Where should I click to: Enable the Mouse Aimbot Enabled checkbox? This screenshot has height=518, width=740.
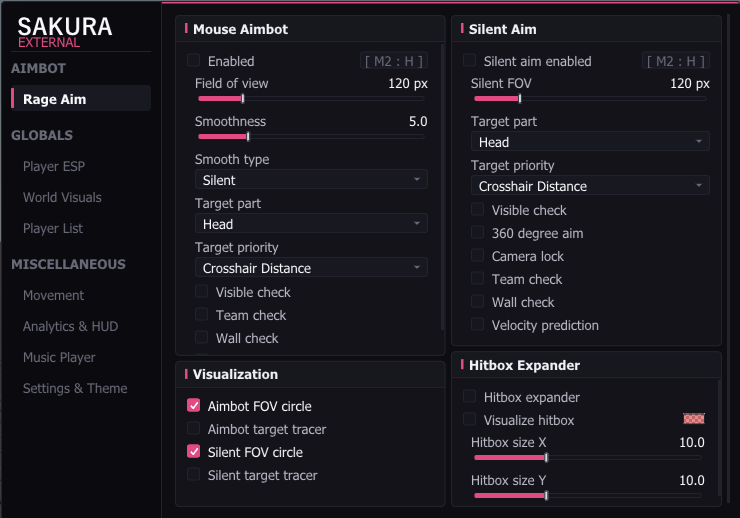click(193, 60)
